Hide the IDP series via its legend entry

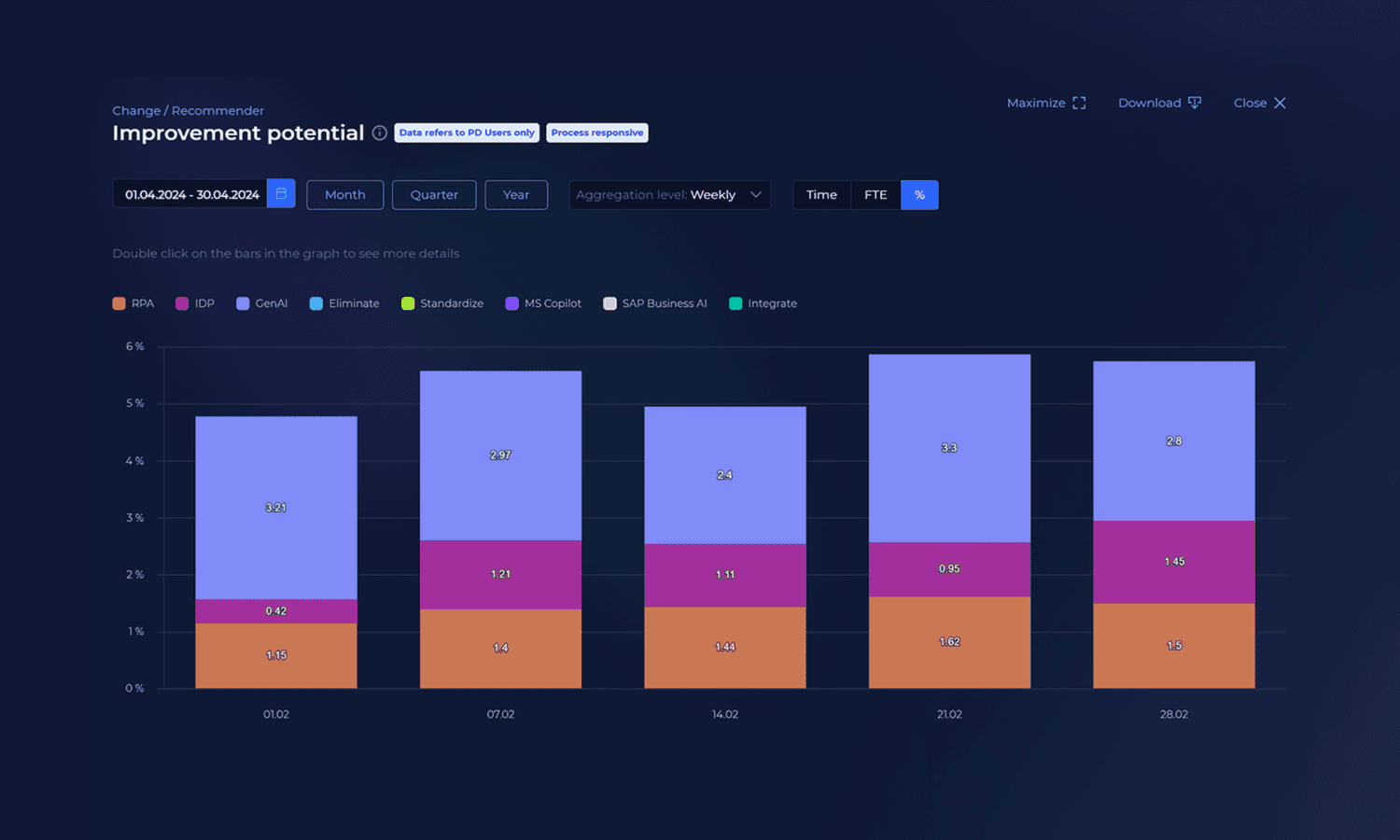point(194,303)
